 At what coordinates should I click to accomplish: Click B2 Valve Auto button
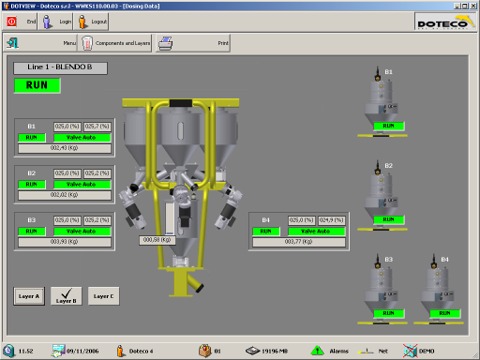(82, 184)
